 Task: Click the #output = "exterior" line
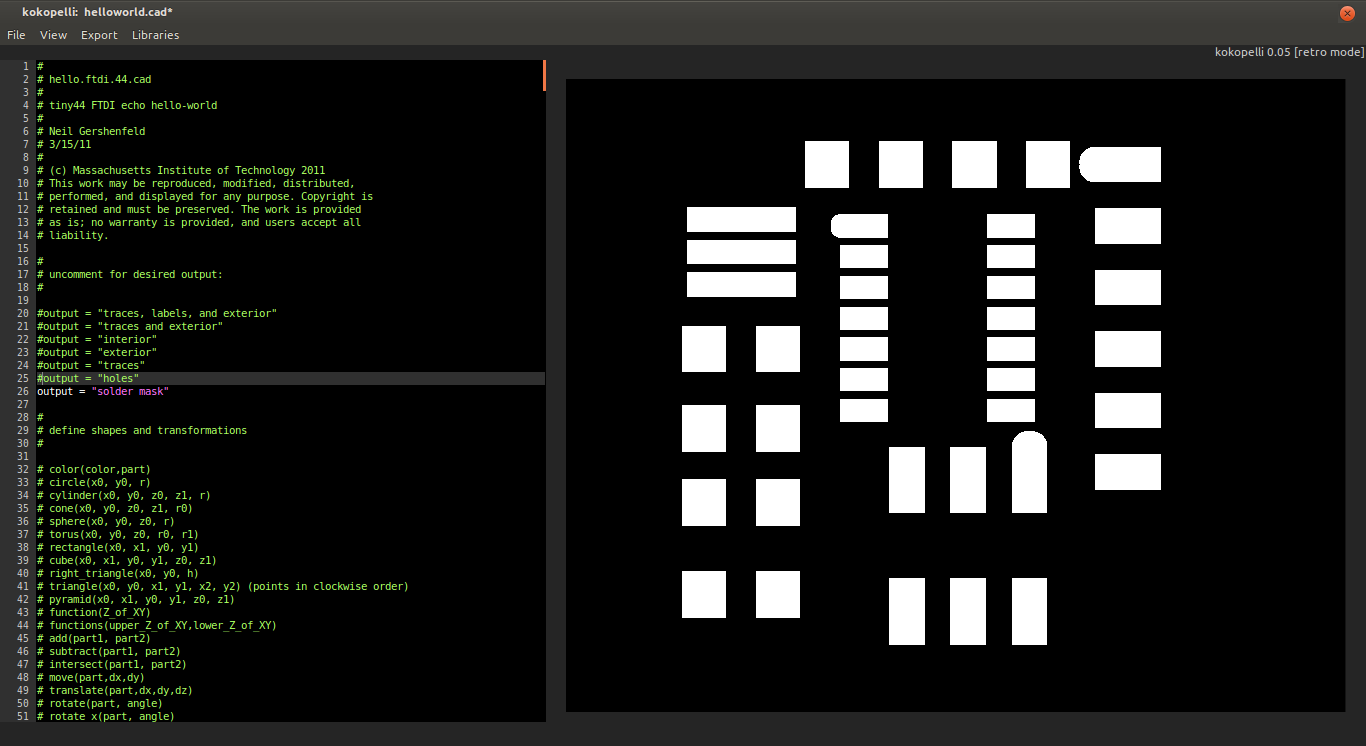[x=97, y=352]
